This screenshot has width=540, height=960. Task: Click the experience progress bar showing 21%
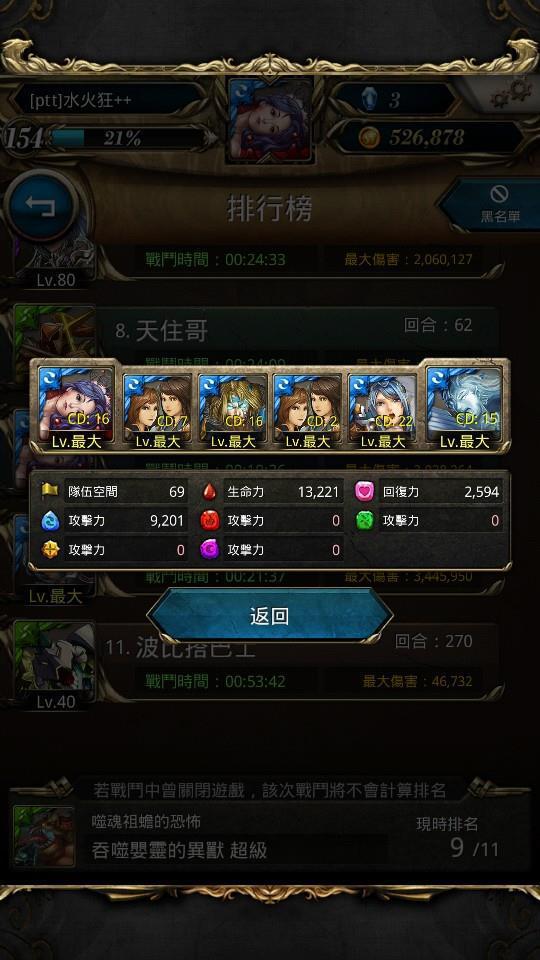128,138
